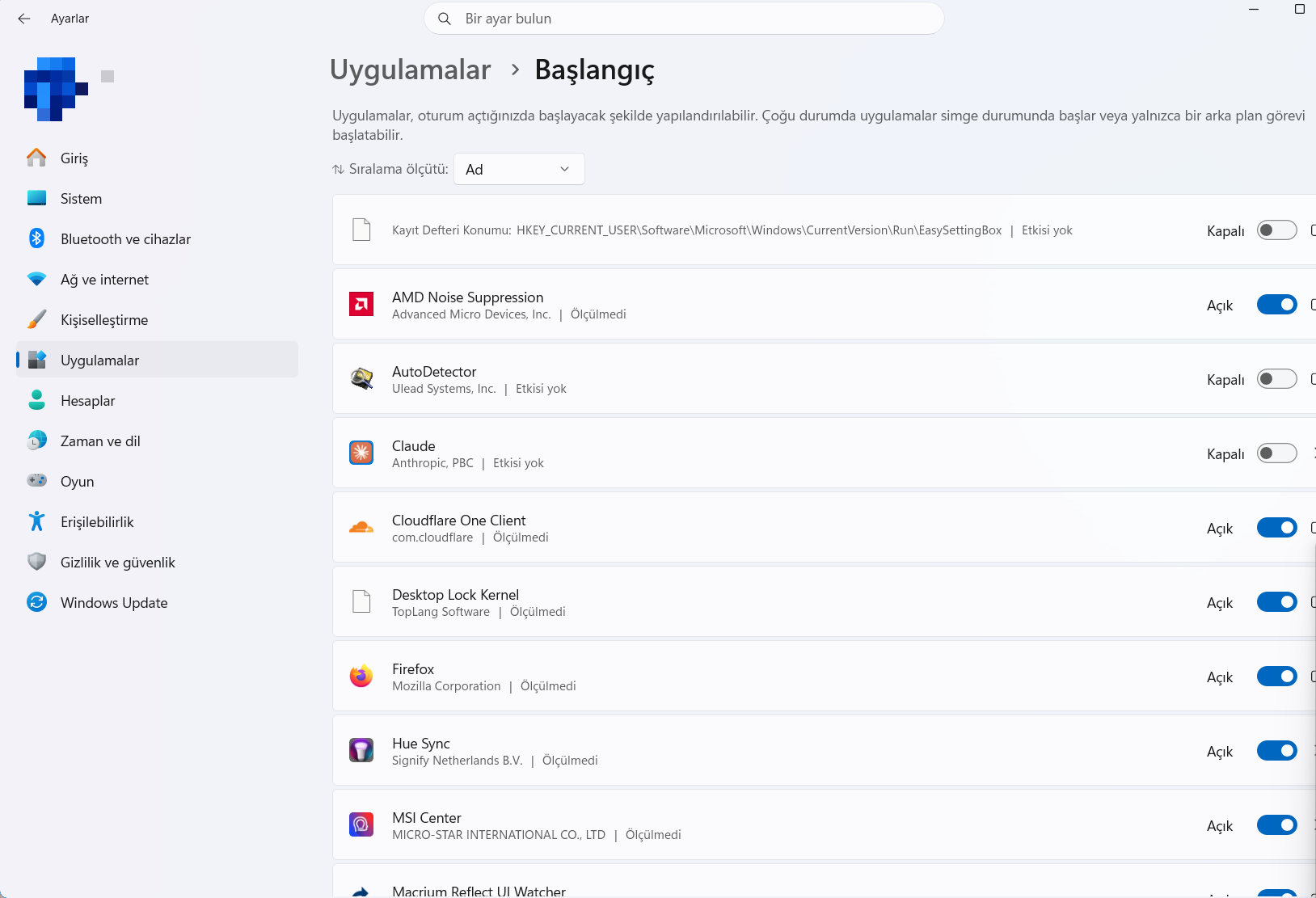This screenshot has width=1316, height=898.
Task: Disable Cloudflare One Client startup
Action: [1276, 528]
